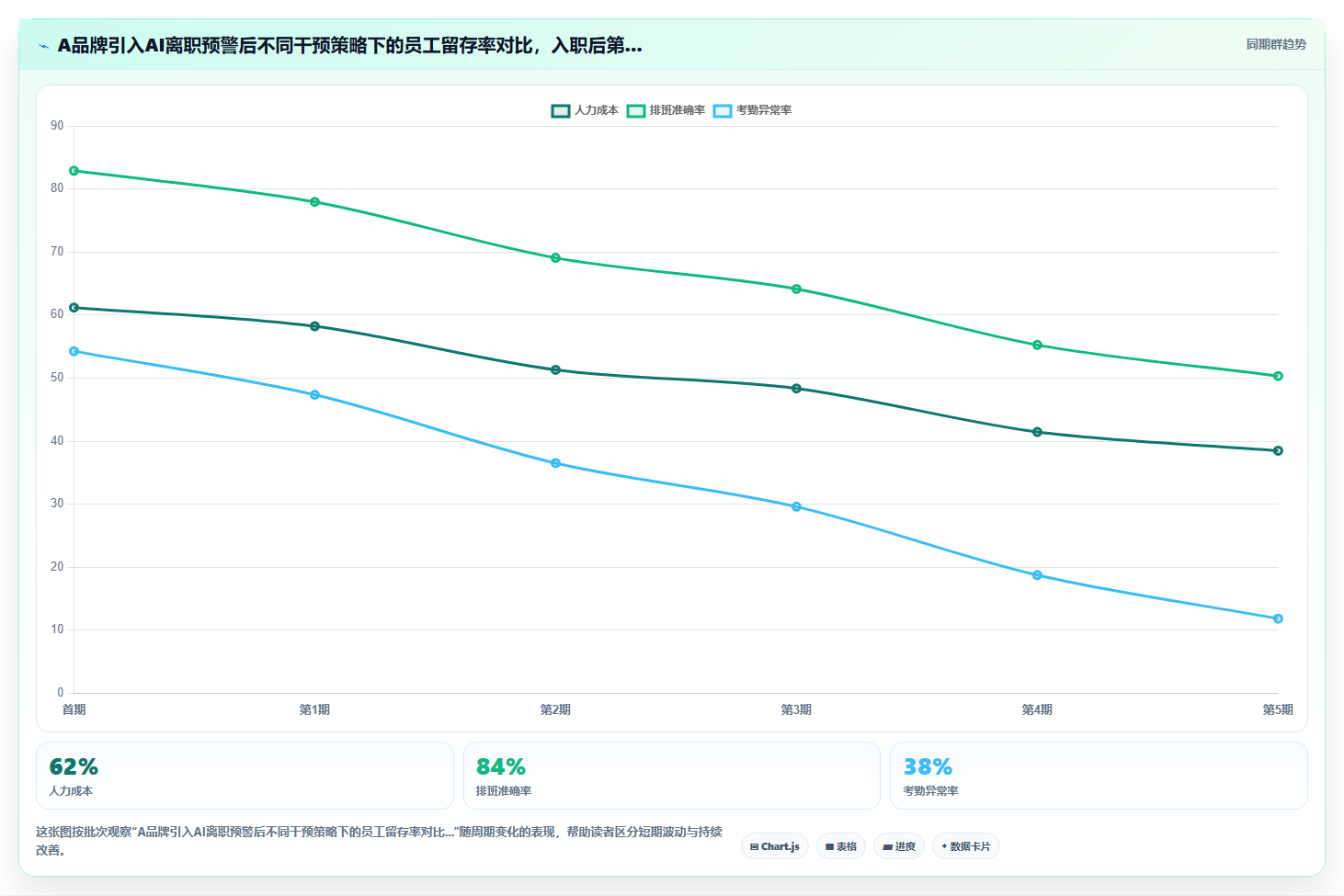Select the 表格 tag chip
This screenshot has width=1344, height=896.
click(x=841, y=846)
